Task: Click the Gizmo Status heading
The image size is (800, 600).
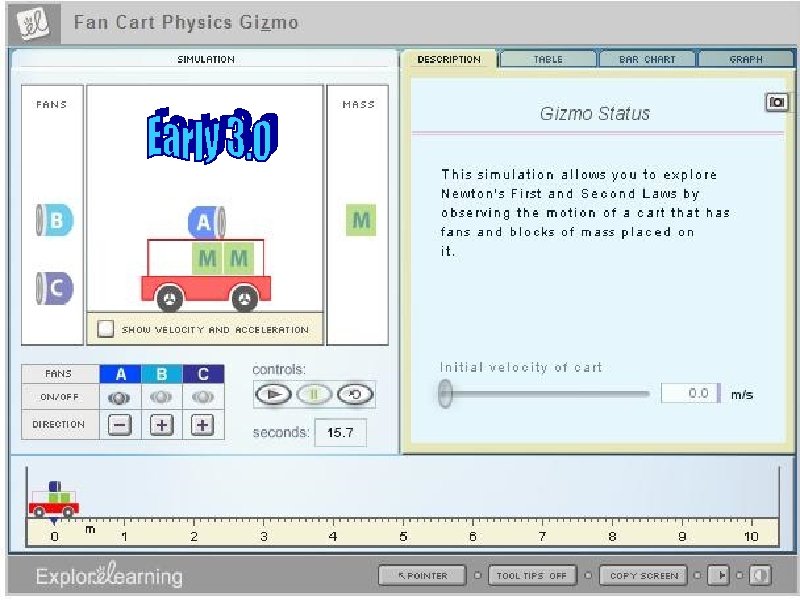Action: coord(595,113)
